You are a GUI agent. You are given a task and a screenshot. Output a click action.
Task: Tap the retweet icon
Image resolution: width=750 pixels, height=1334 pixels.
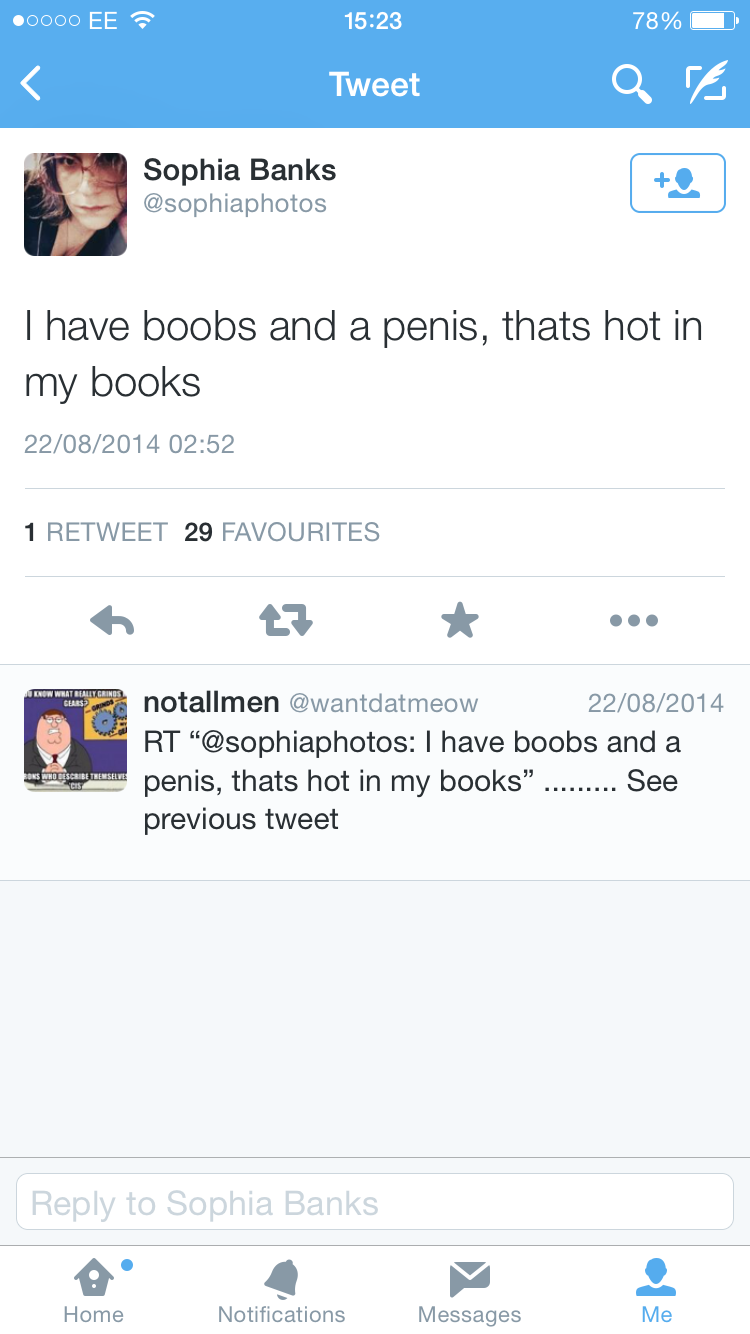286,621
